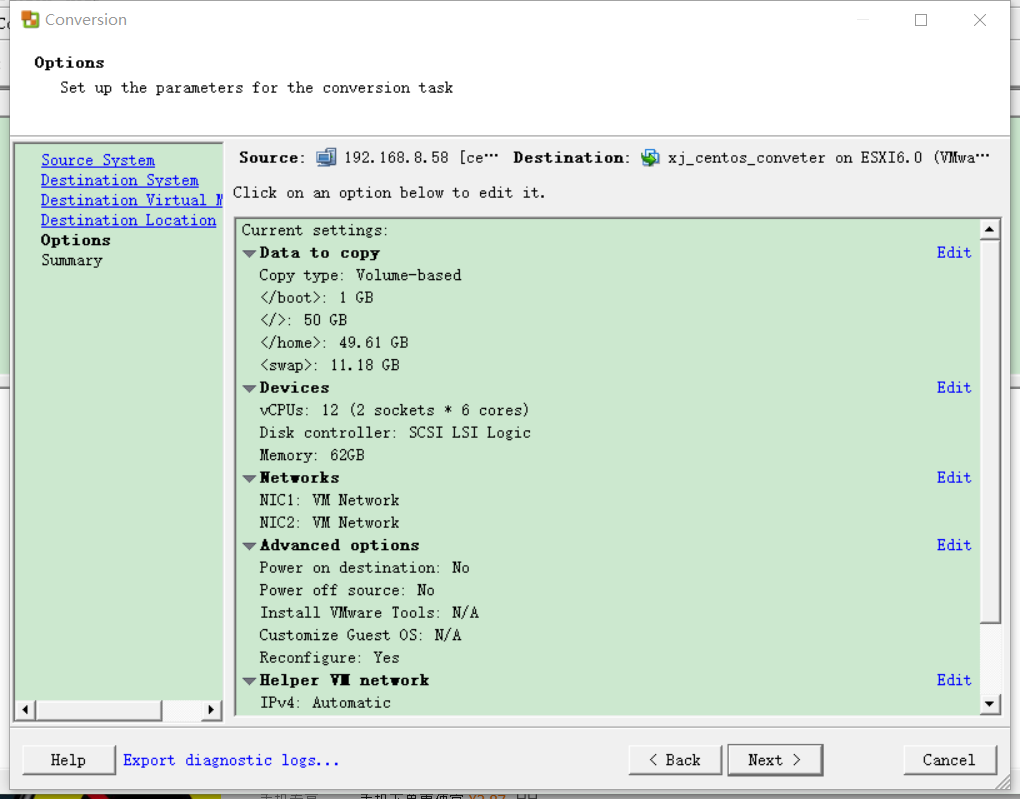Cancel the conversion wizard
1020x799 pixels.
[948, 760]
